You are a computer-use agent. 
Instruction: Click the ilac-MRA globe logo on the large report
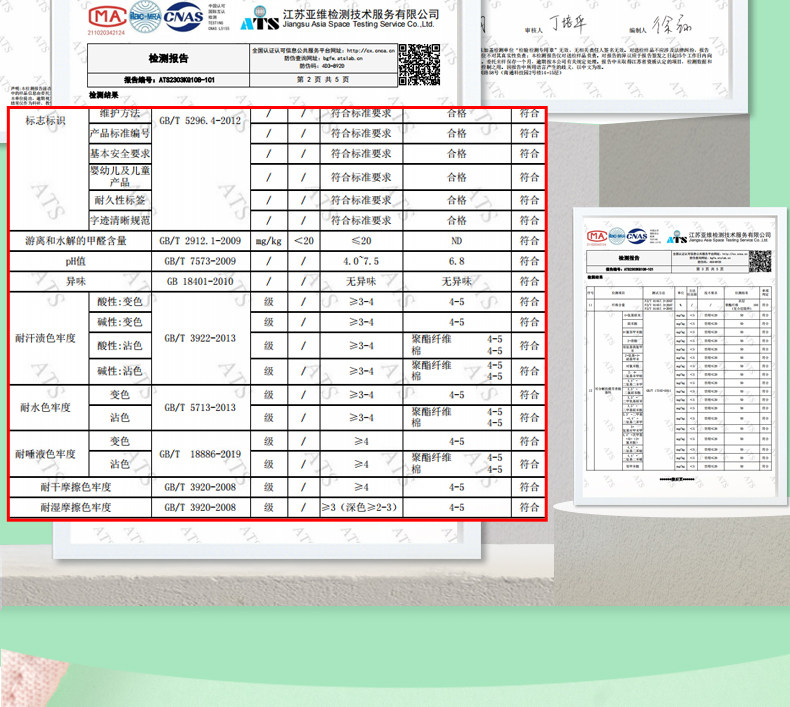145,17
